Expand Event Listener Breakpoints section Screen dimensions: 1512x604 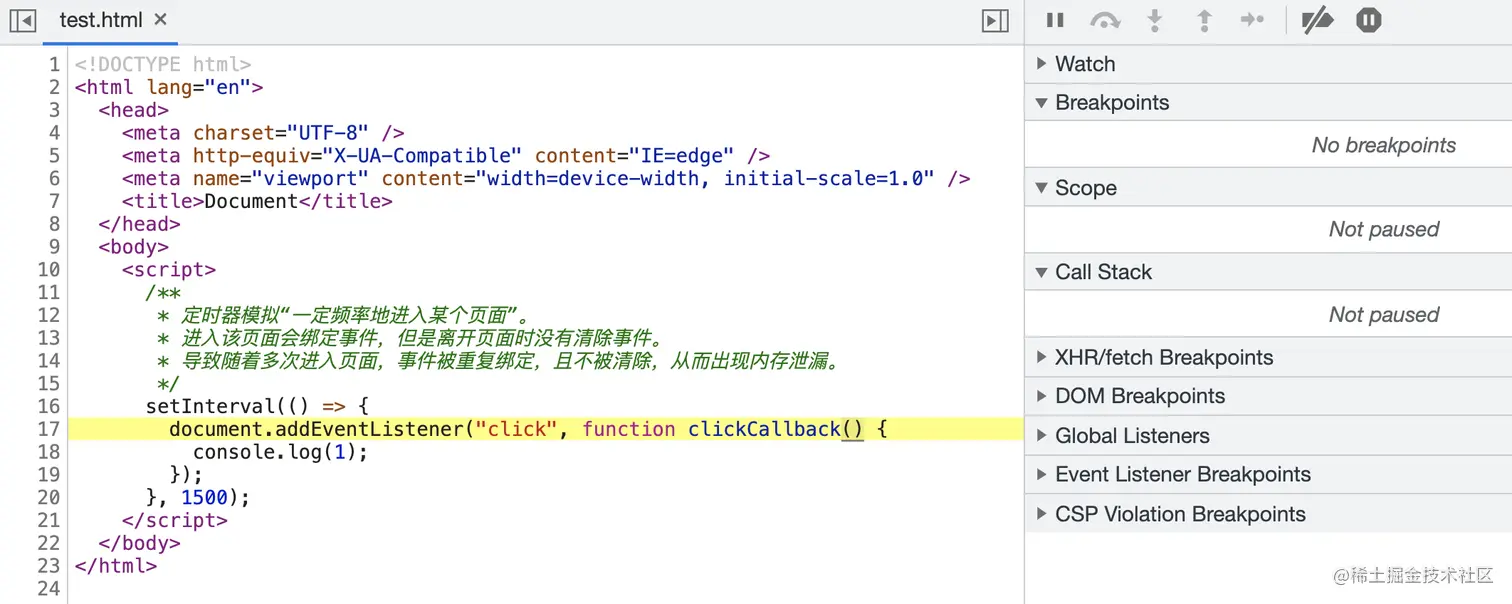[x=1268, y=475]
